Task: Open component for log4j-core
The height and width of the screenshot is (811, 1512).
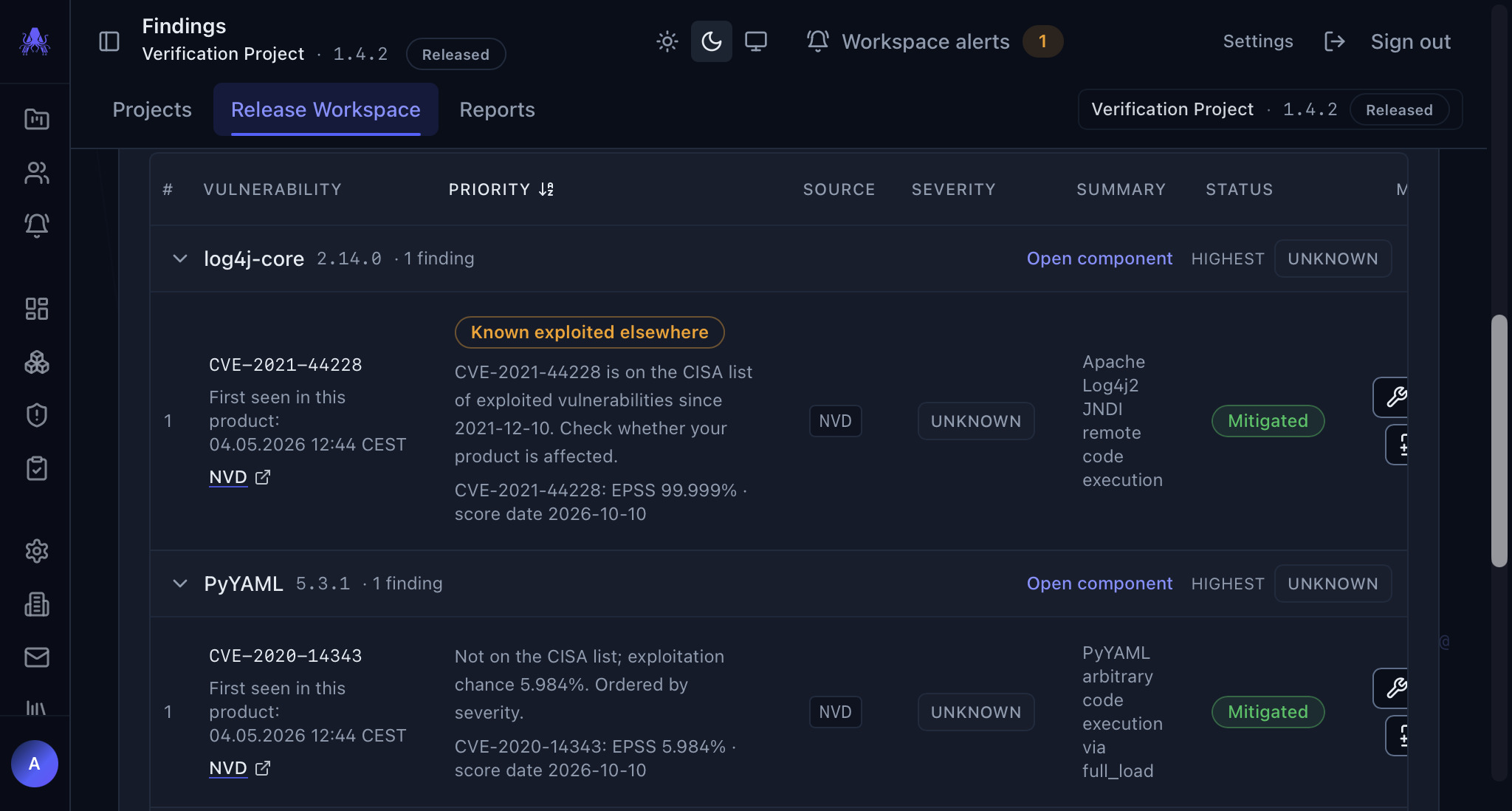Action: pos(1099,259)
